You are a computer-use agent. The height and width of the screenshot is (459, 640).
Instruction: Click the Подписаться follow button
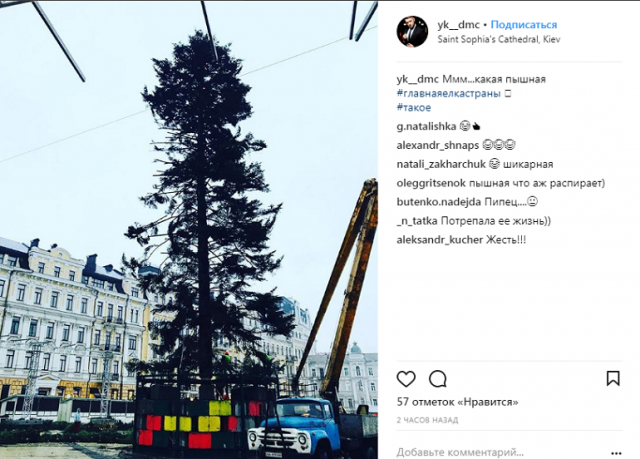(x=524, y=25)
